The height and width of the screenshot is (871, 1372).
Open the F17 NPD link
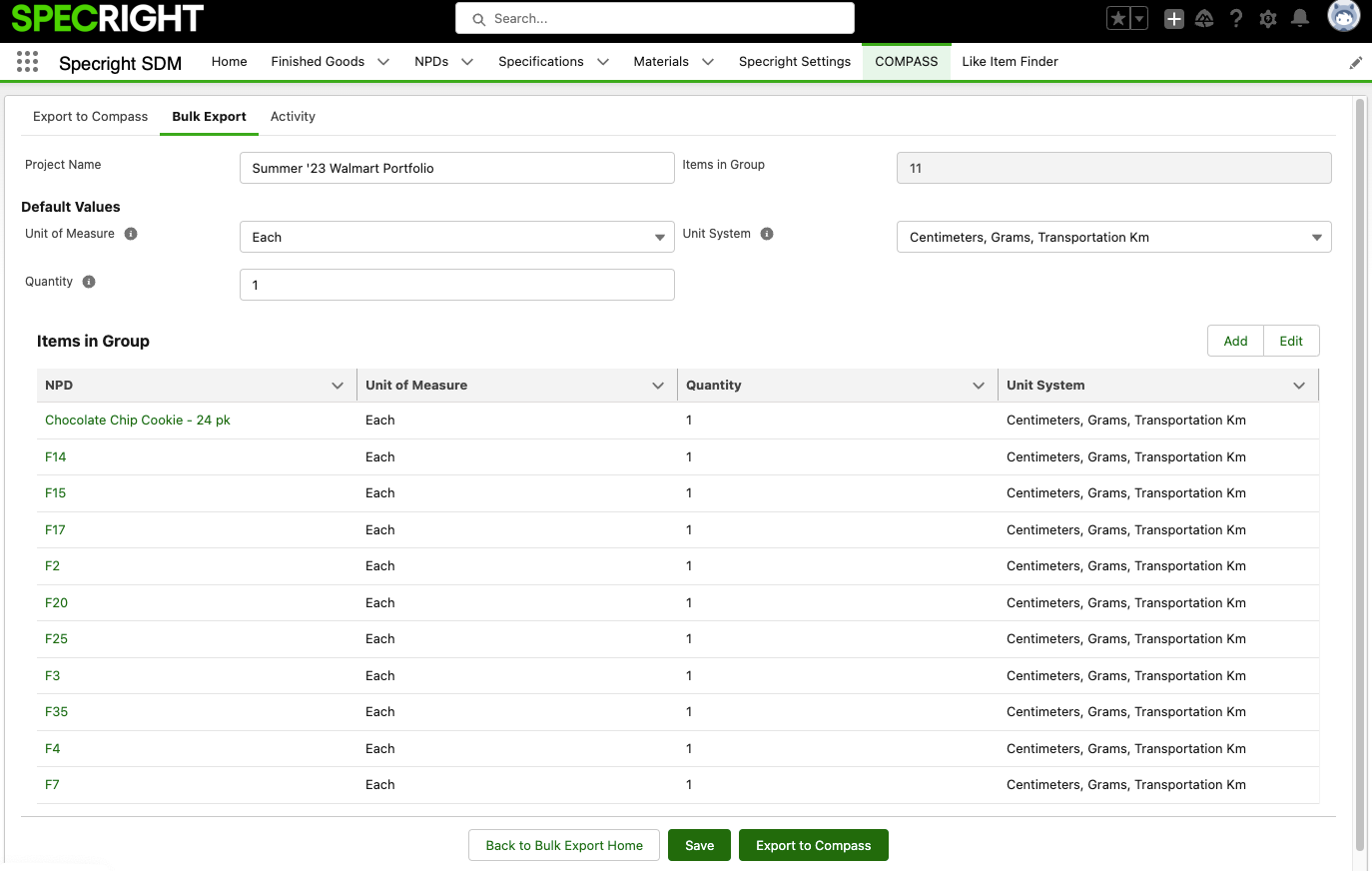click(55, 530)
